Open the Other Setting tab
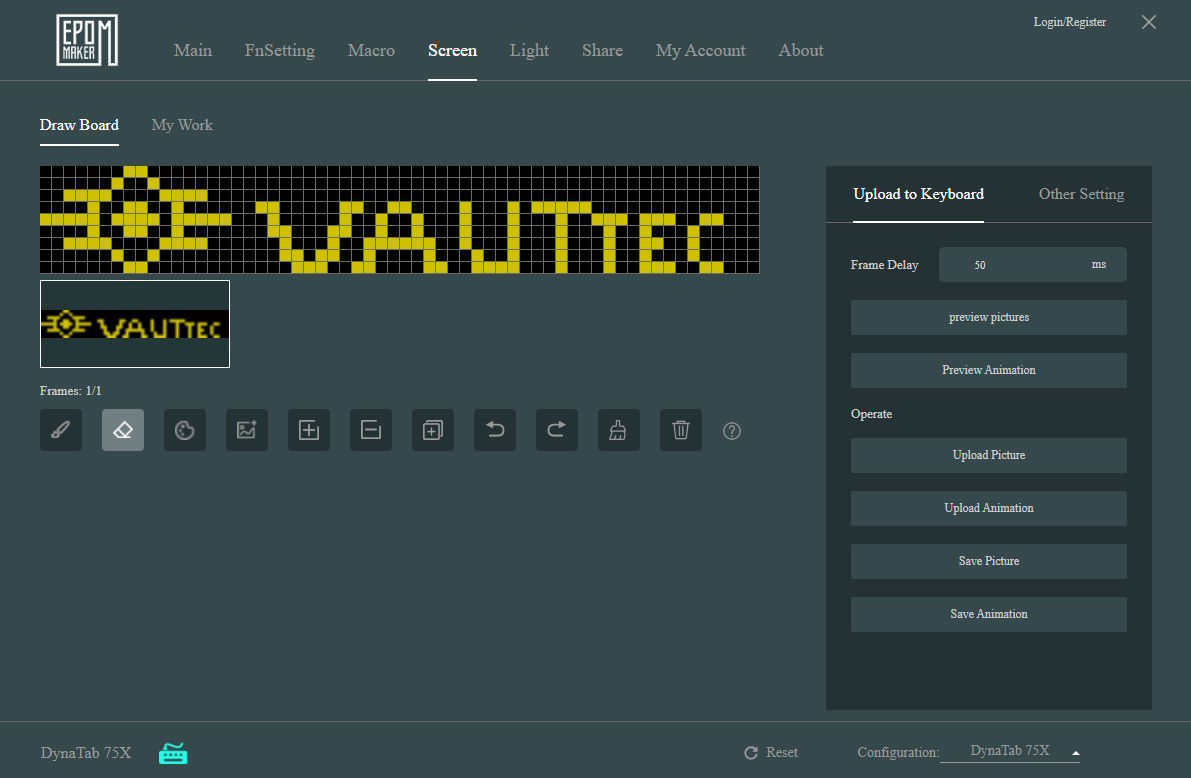Screen dimensions: 1191x778 [x=1082, y=194]
